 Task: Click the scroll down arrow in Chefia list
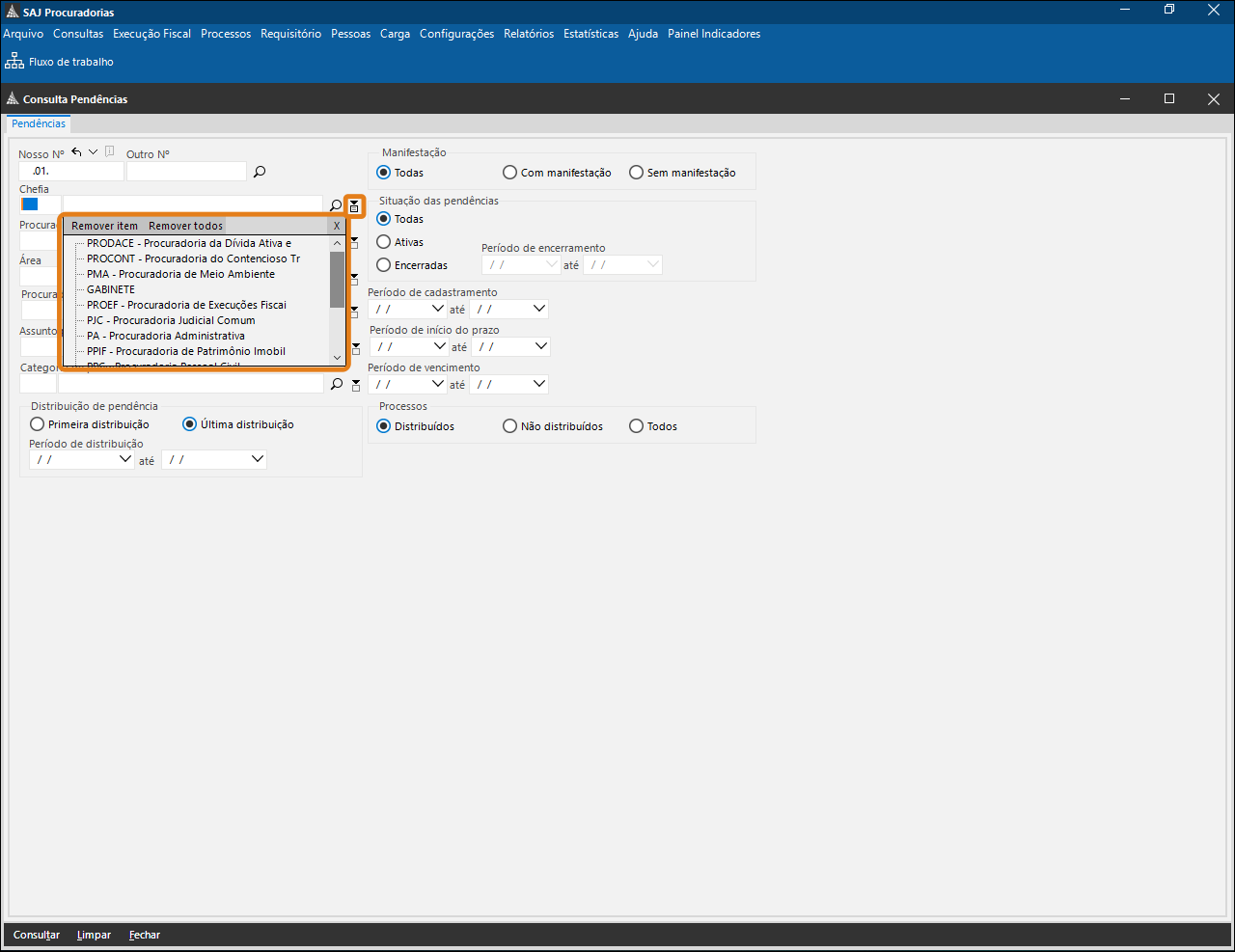tap(337, 358)
